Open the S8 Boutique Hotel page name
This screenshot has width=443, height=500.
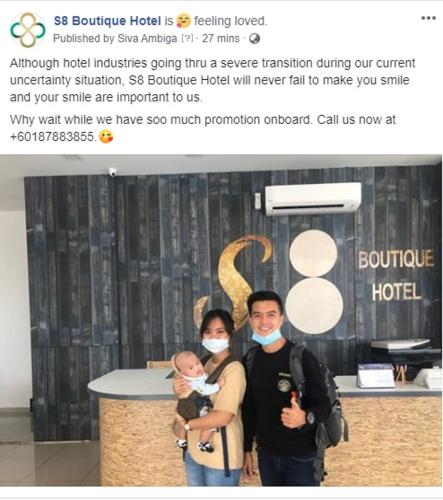107,21
